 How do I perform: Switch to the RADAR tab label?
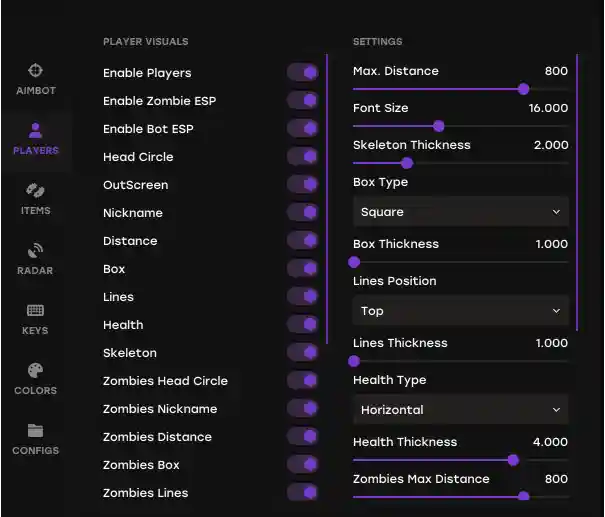(x=35, y=270)
